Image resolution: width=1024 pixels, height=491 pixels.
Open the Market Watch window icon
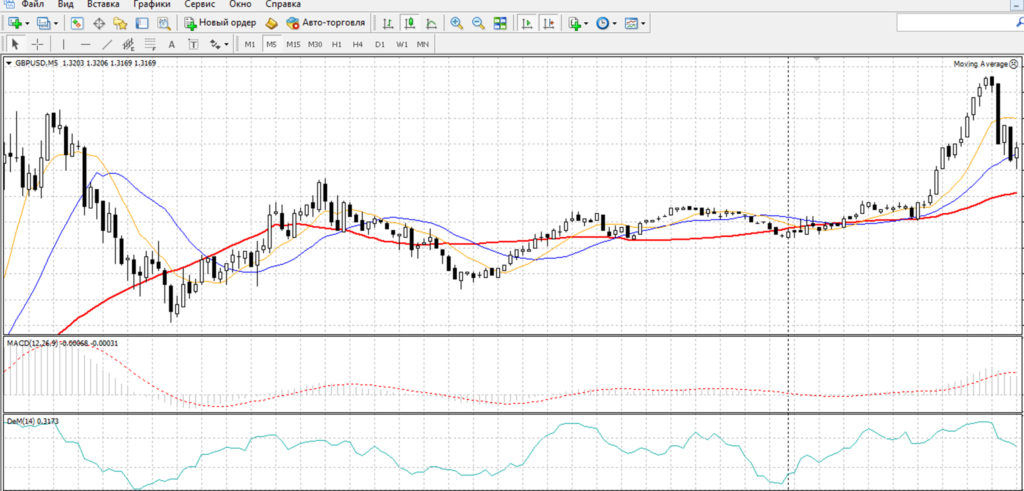click(76, 24)
